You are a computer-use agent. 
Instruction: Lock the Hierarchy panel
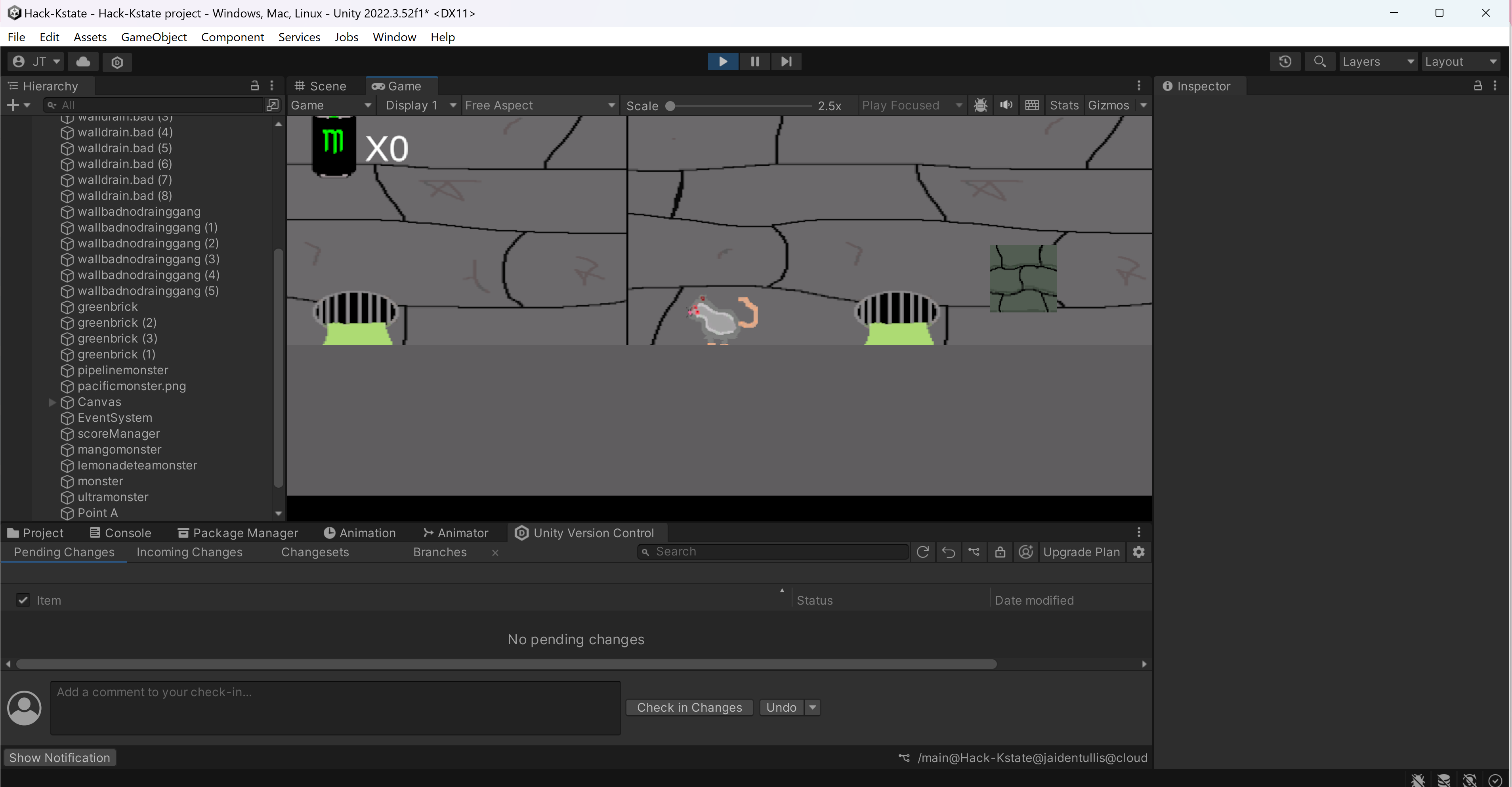[x=254, y=86]
